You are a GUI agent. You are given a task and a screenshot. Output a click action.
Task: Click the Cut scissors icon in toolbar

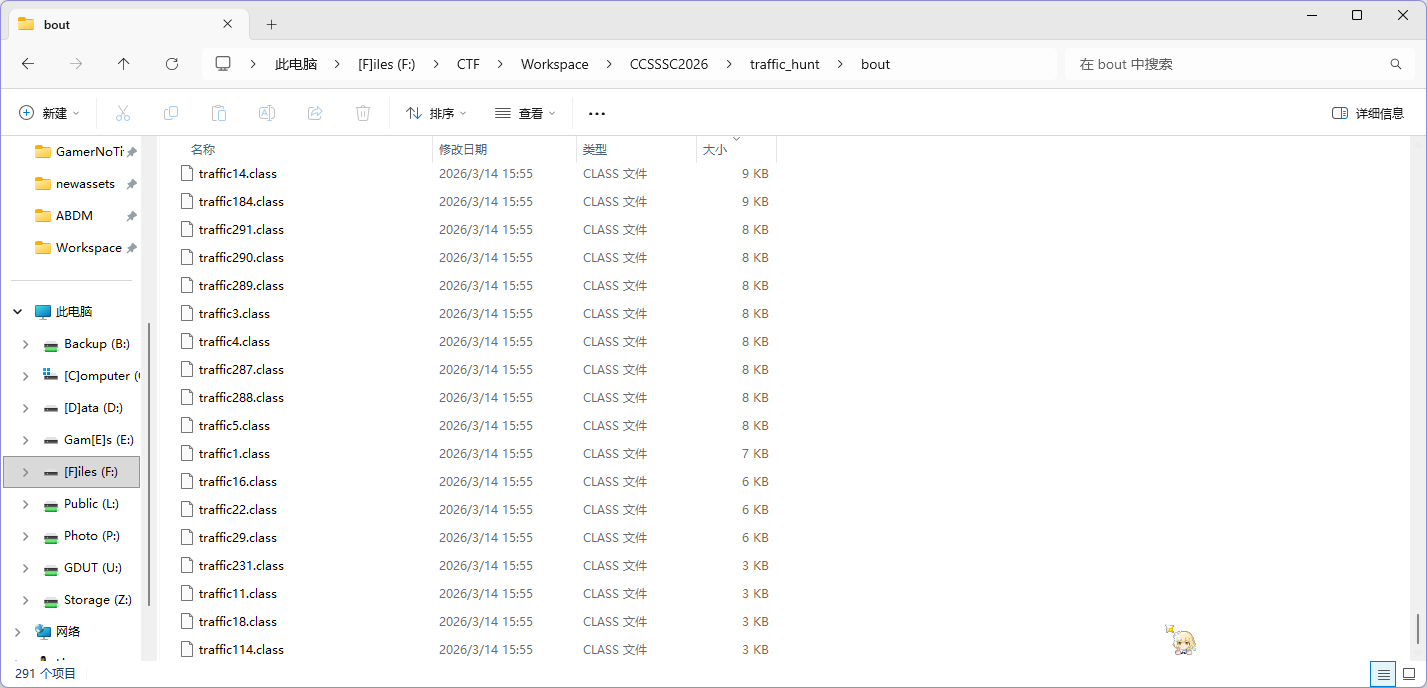123,114
